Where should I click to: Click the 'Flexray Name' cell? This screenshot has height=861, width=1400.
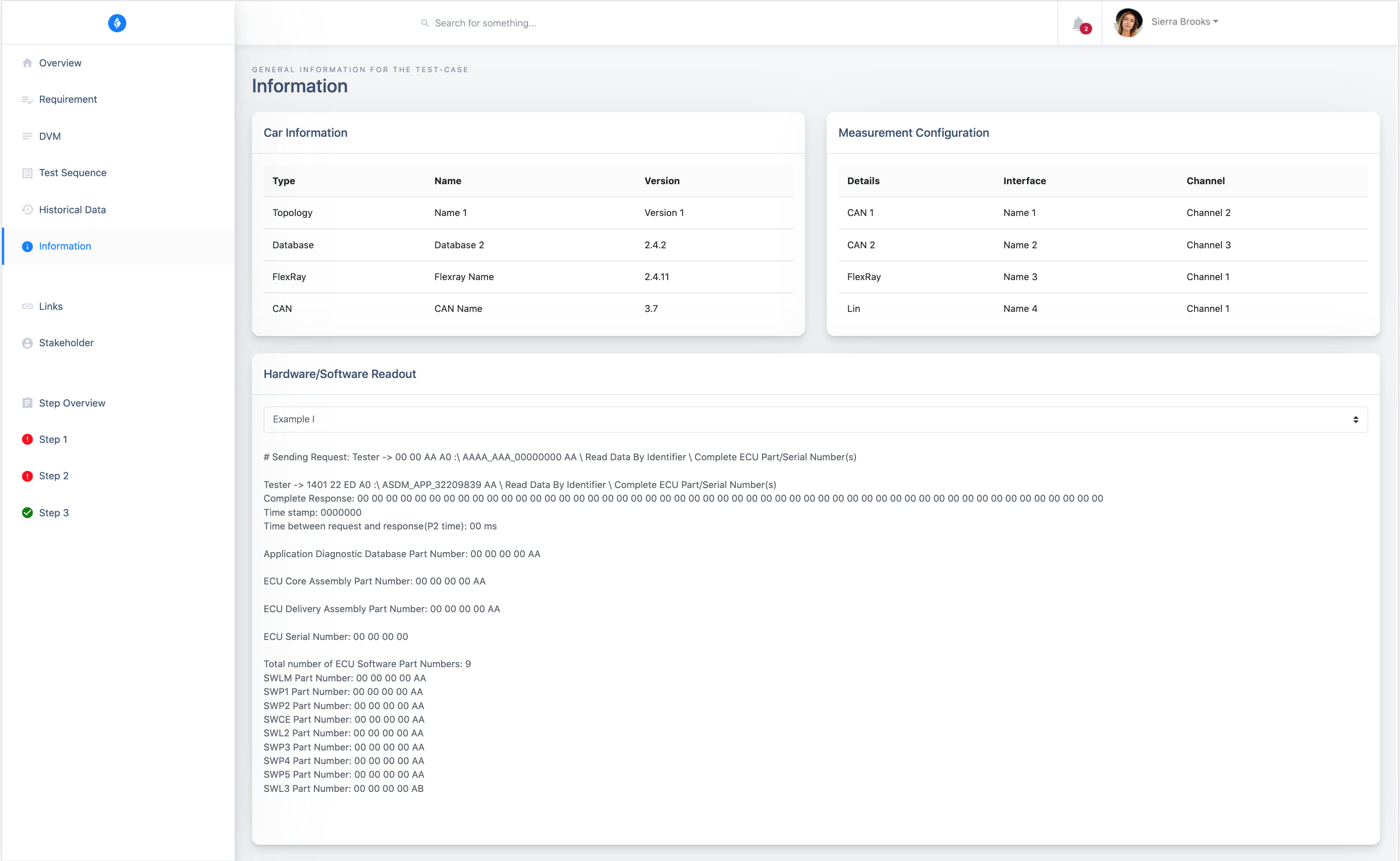(x=463, y=277)
